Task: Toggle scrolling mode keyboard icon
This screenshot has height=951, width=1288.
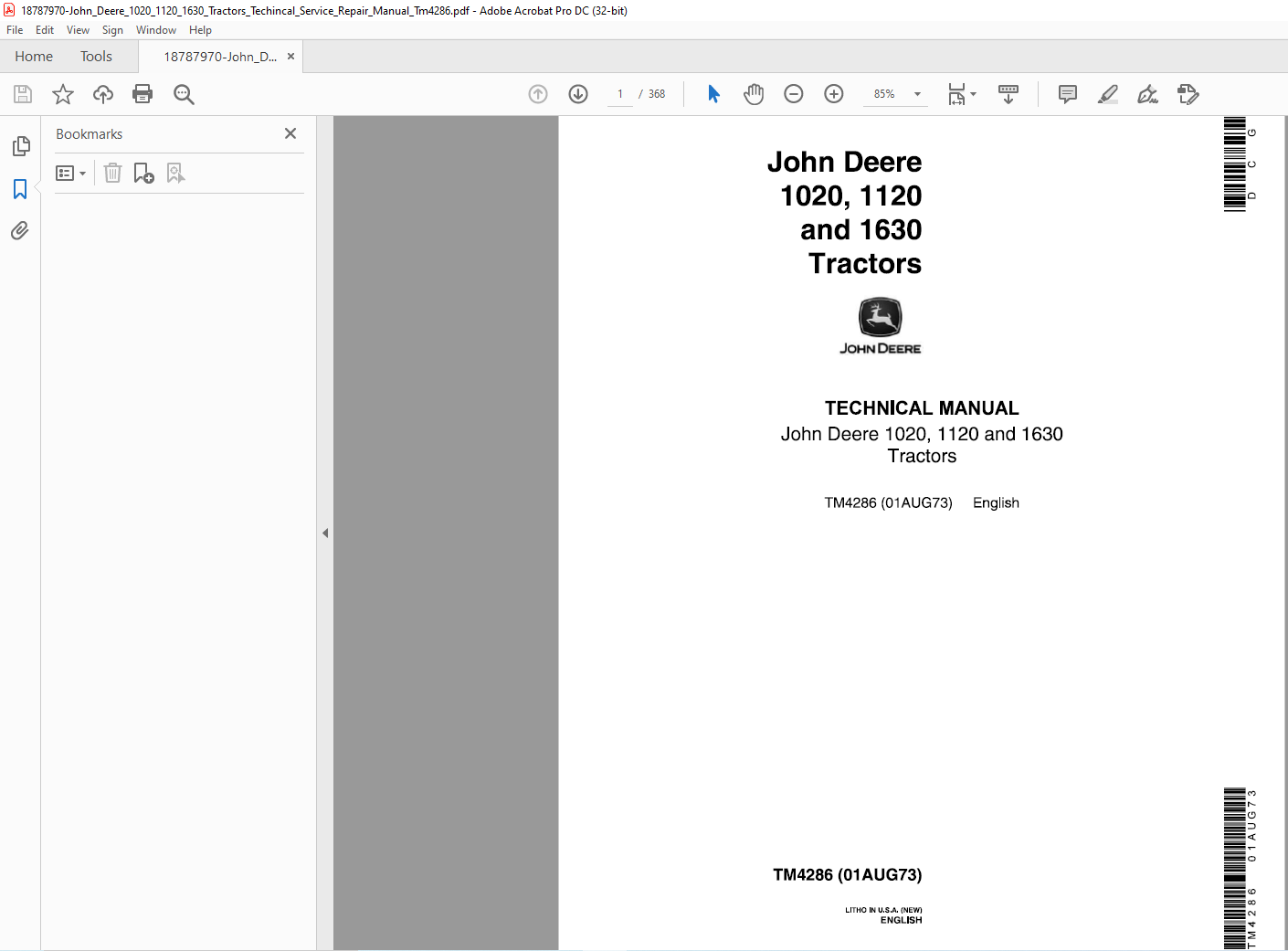Action: (x=1008, y=94)
